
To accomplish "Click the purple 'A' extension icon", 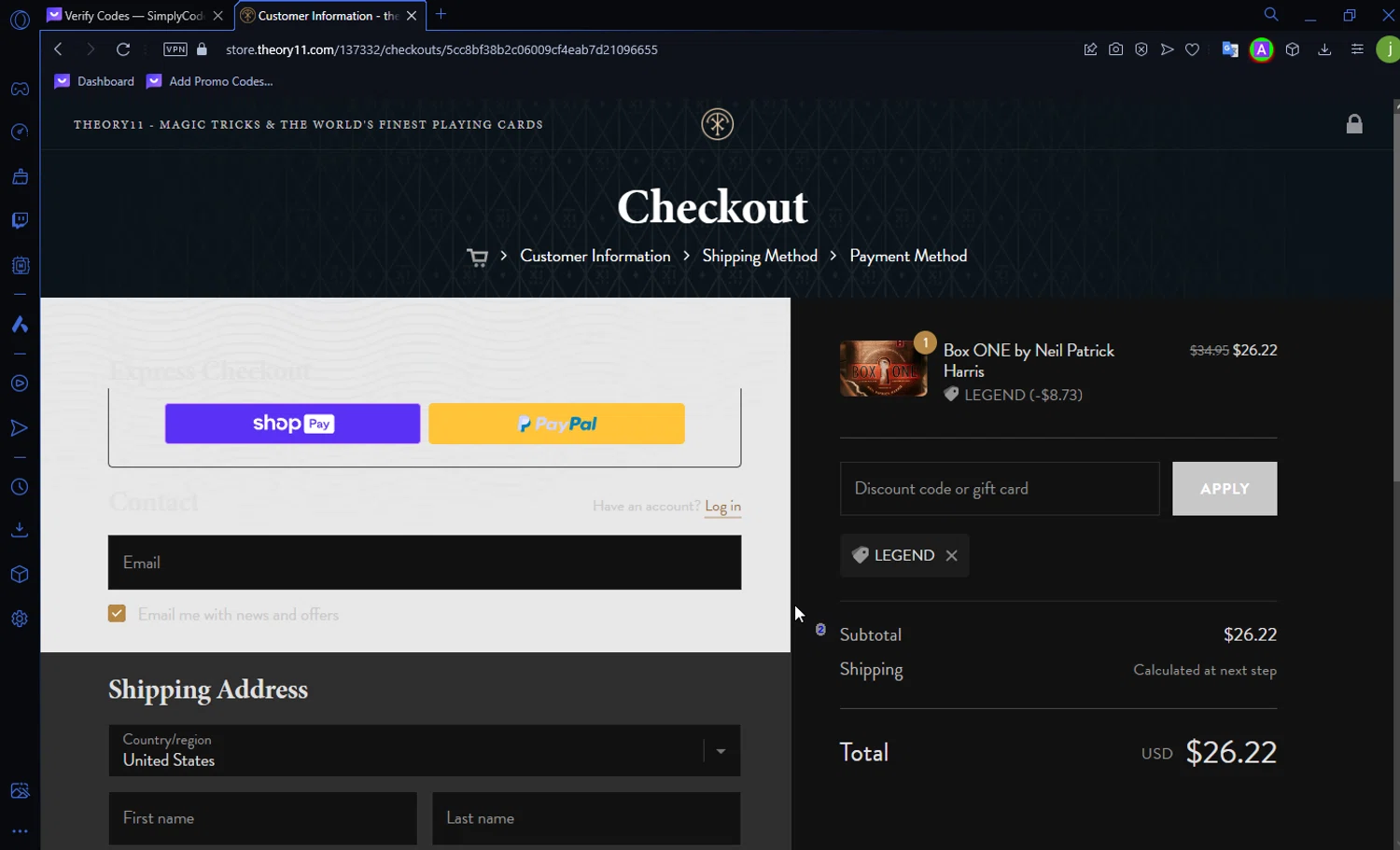I will (x=1262, y=49).
